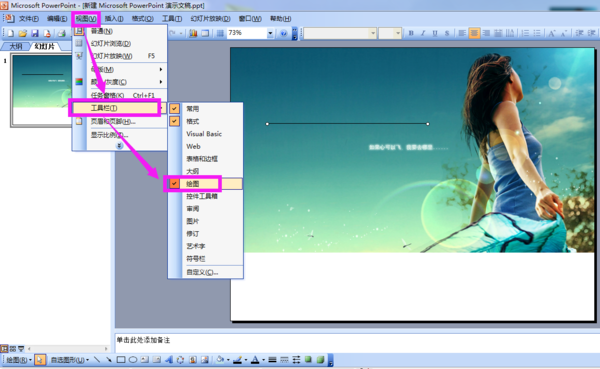Underline the selected text
Image resolution: width=600 pixels, height=369 pixels.
(x=435, y=33)
